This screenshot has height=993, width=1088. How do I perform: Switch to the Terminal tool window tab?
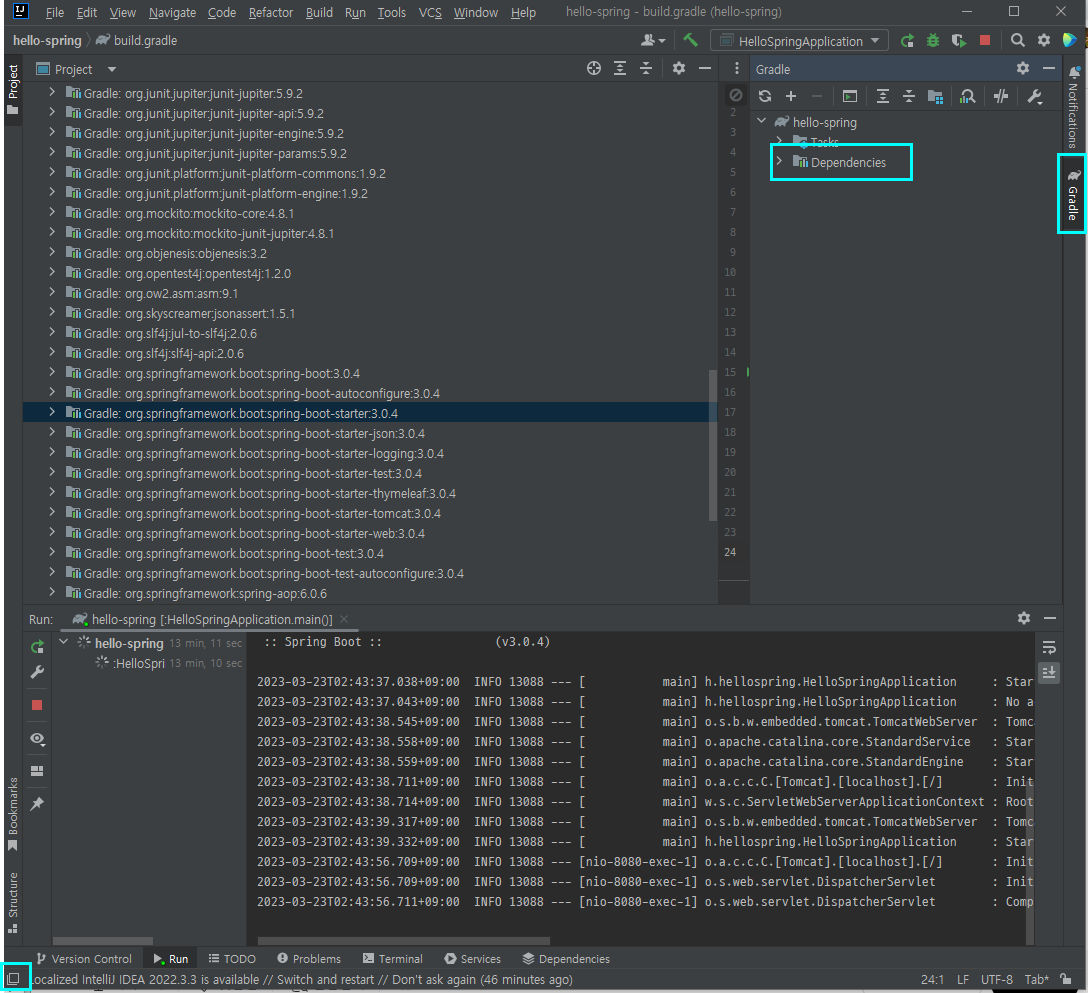(393, 958)
